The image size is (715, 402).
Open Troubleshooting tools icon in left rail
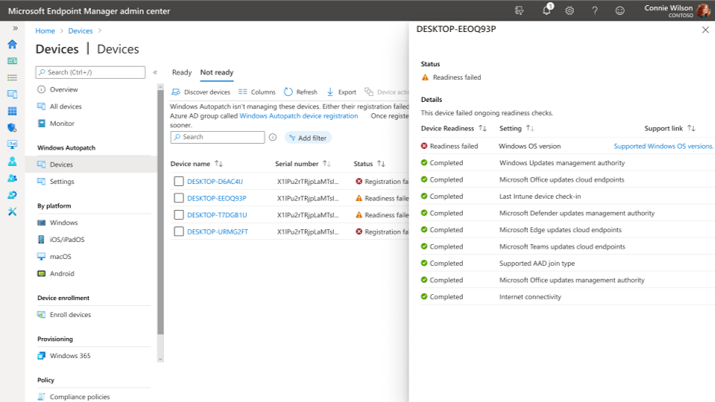click(x=12, y=211)
